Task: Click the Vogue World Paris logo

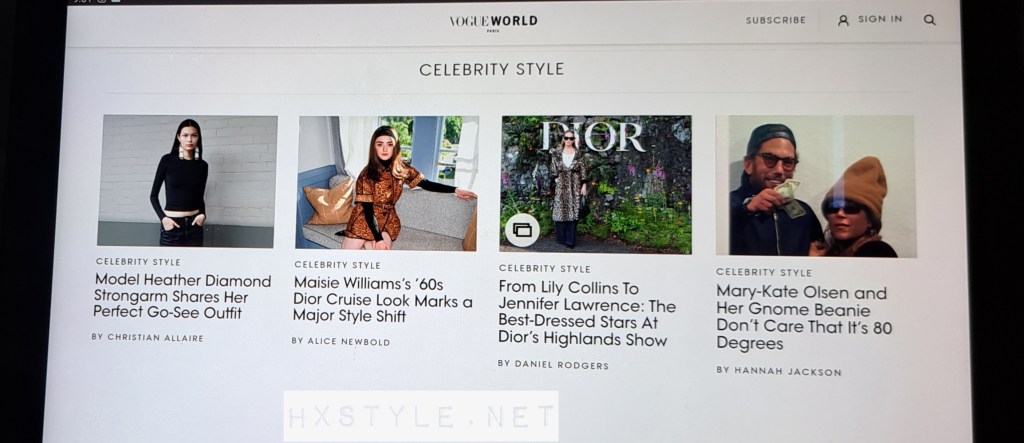Action: pyautogui.click(x=494, y=22)
